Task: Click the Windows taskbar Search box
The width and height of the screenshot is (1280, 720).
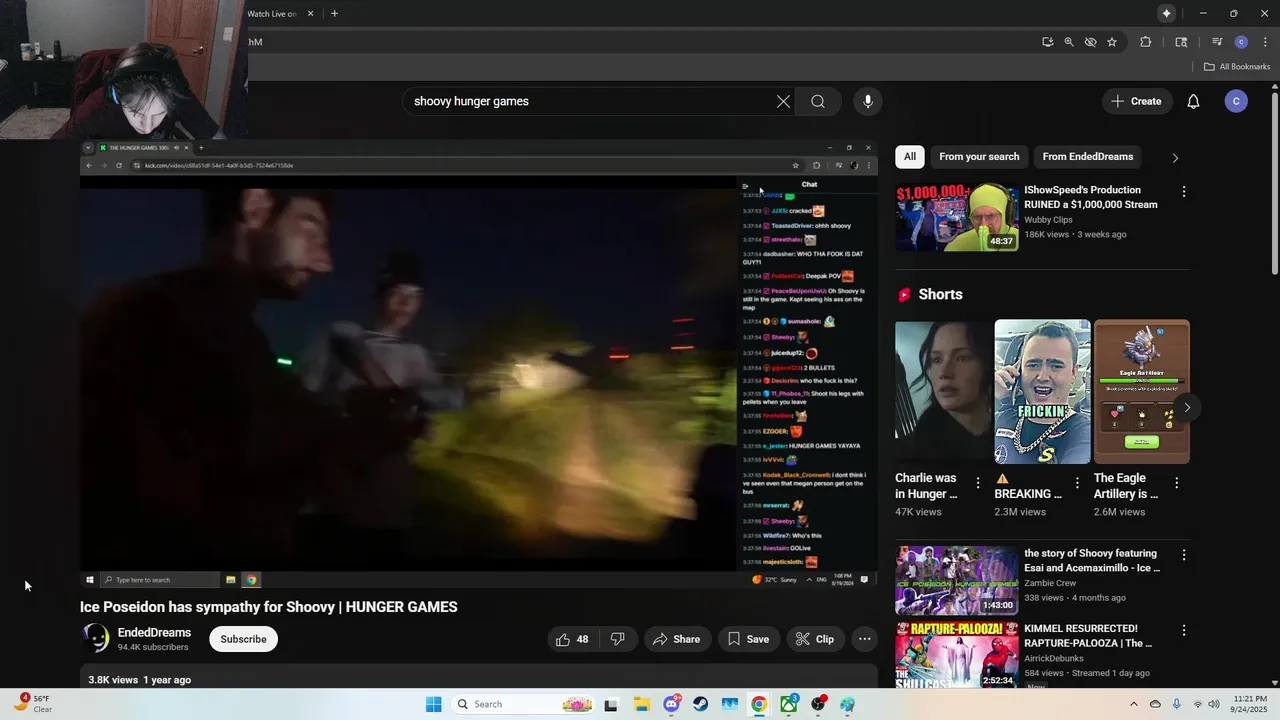Action: (x=524, y=704)
